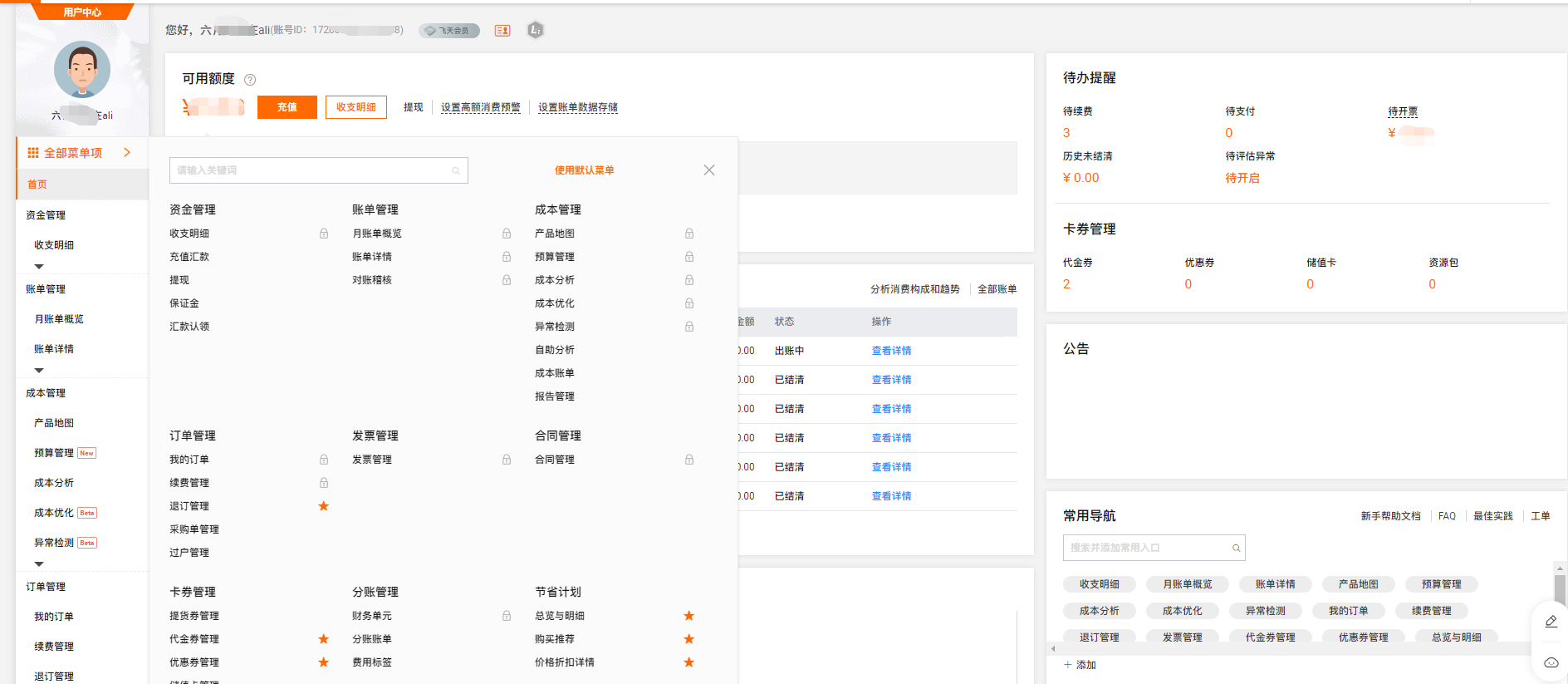Click the 待续费 count 3

(1066, 133)
